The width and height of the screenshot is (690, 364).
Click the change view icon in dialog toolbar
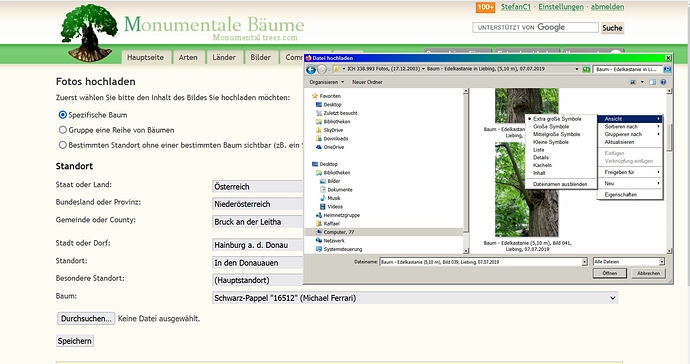633,82
